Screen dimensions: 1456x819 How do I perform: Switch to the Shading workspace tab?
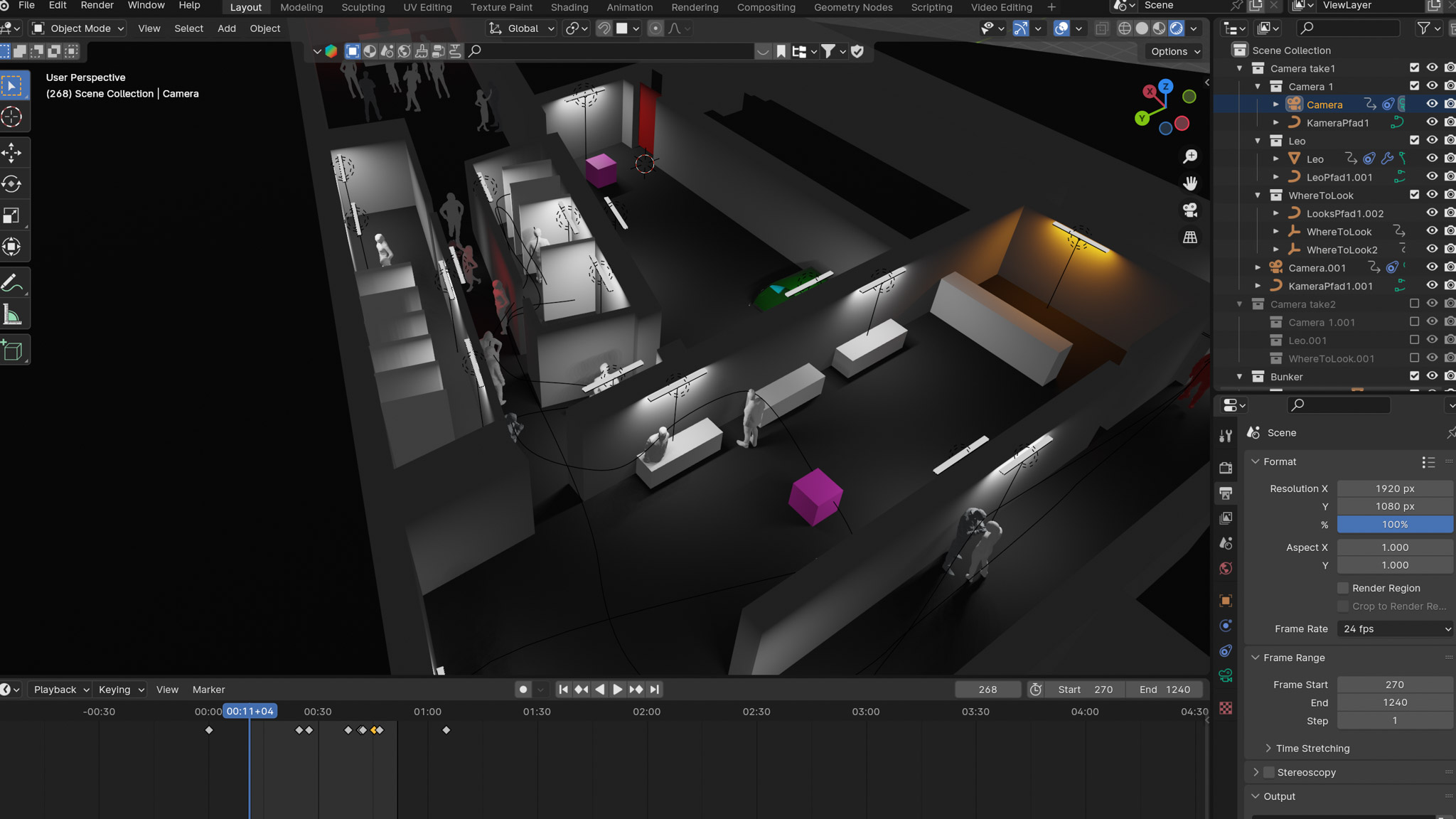click(569, 7)
